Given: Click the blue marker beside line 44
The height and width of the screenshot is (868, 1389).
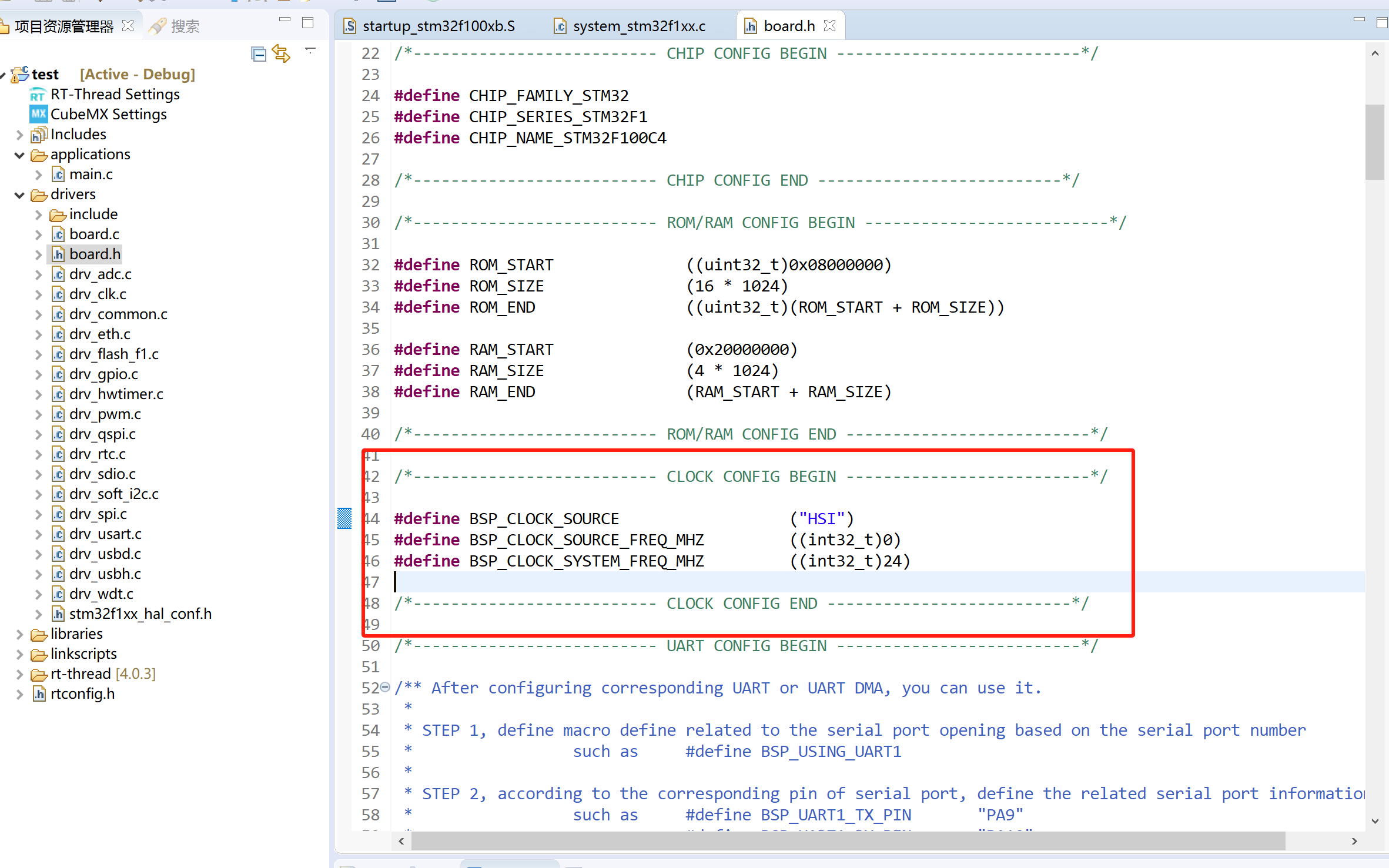Looking at the screenshot, I should 344,518.
